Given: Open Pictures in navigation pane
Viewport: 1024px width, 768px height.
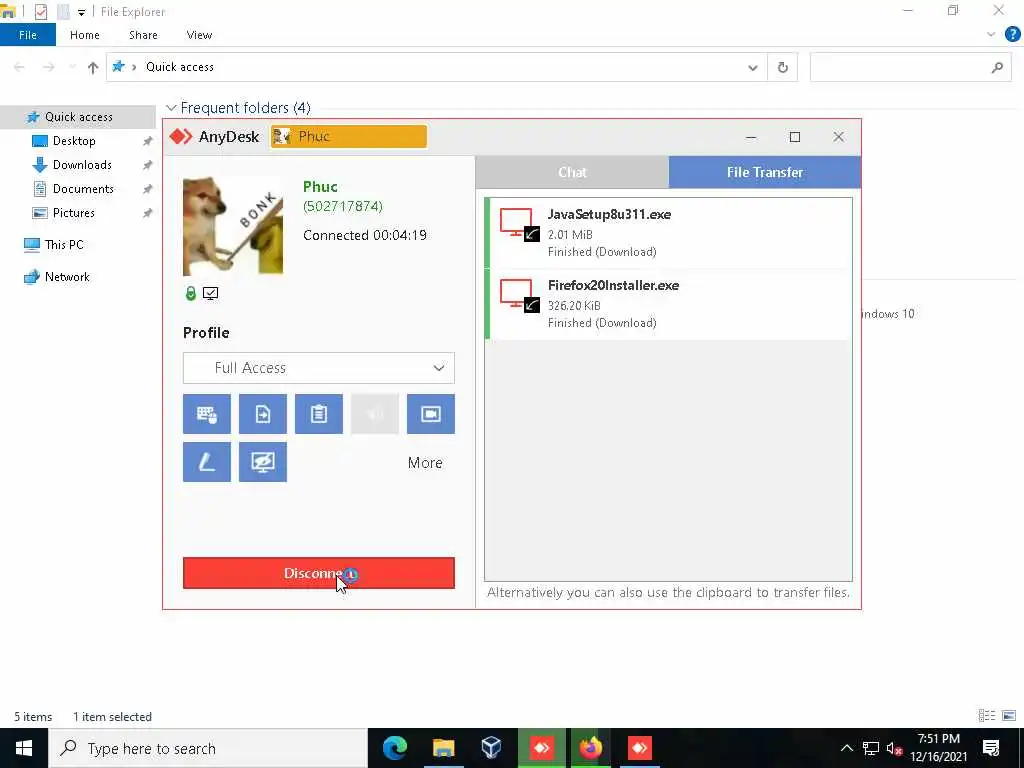Looking at the screenshot, I should tap(73, 213).
